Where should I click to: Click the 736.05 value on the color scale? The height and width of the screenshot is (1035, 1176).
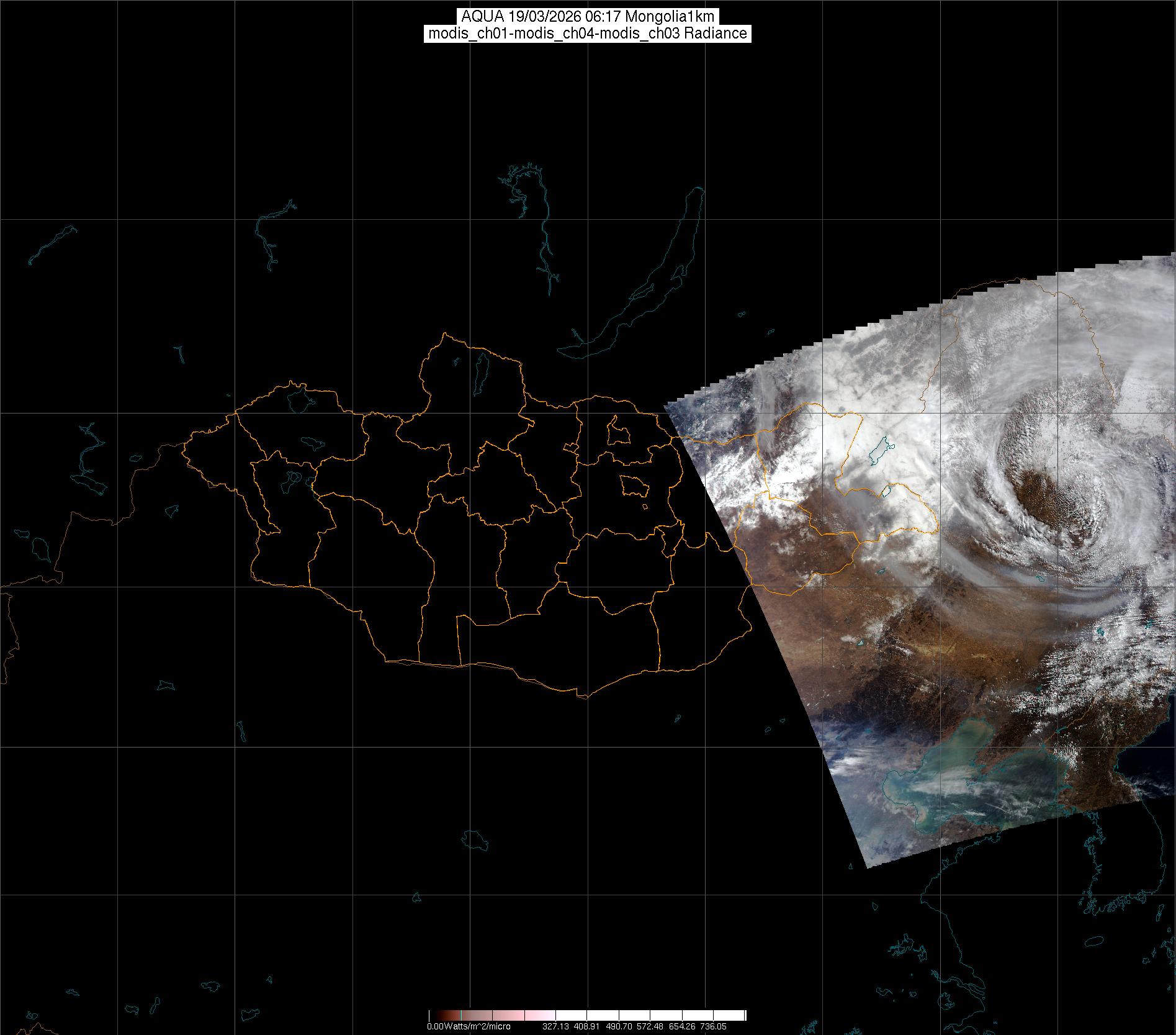tap(712, 1026)
